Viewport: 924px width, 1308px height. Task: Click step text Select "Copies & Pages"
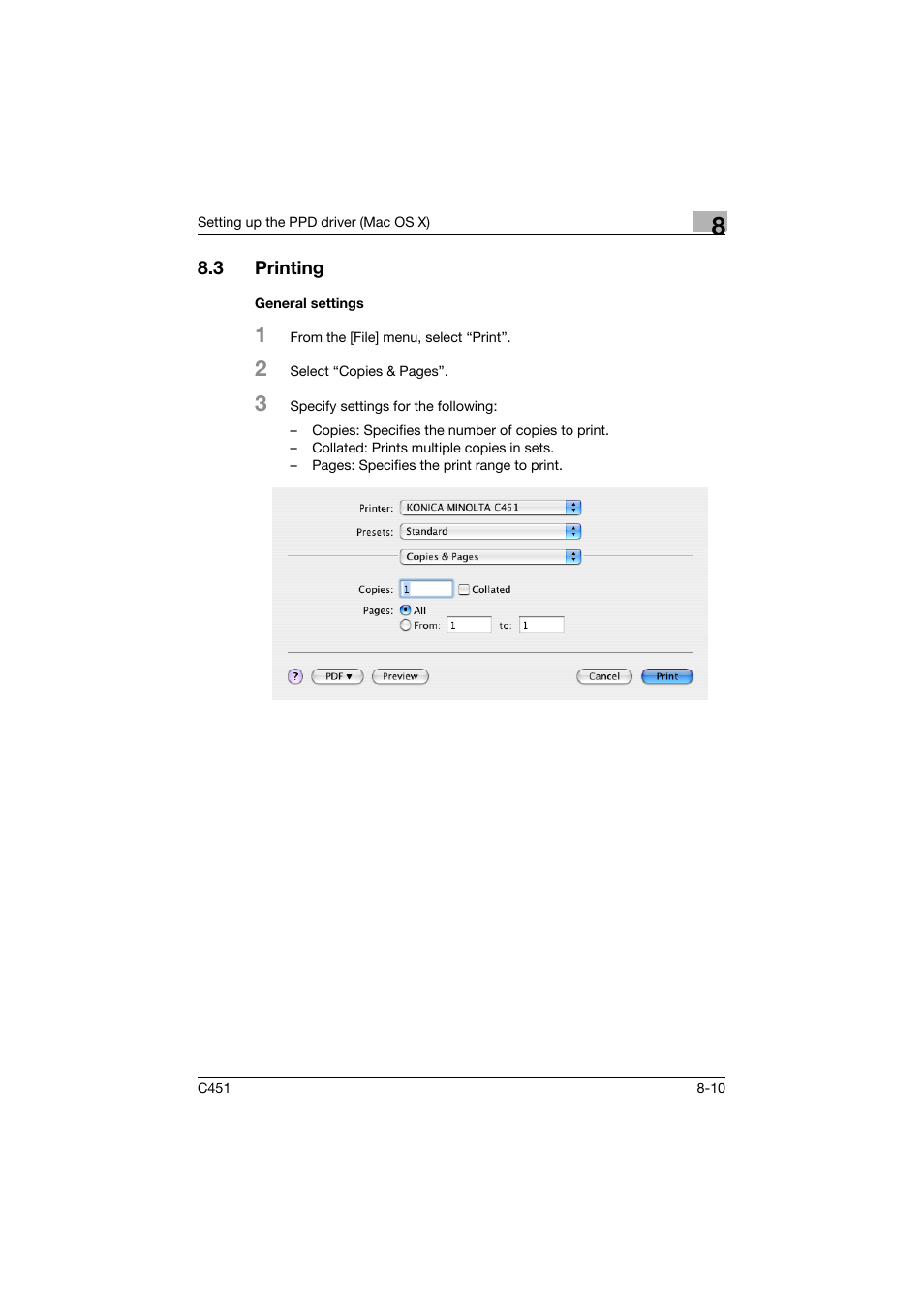click(x=369, y=371)
